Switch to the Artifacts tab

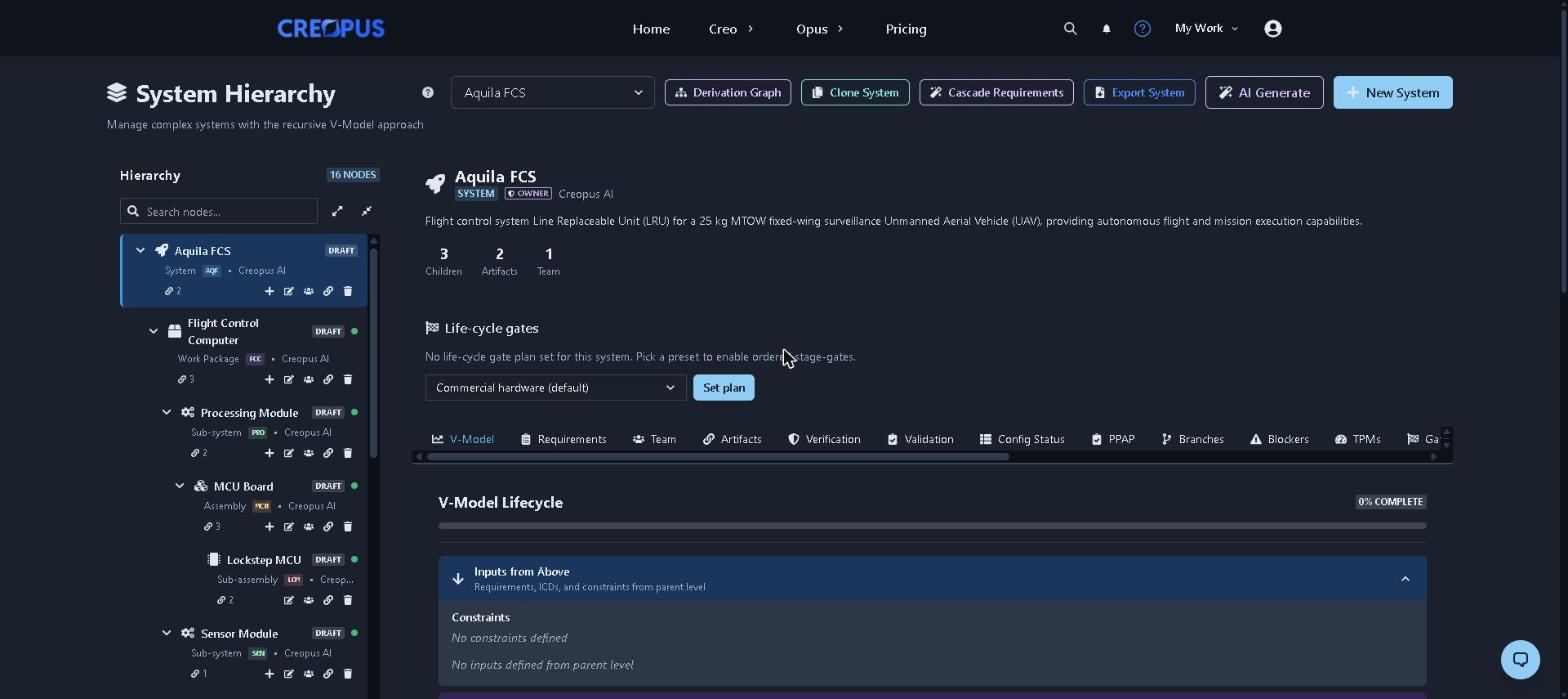coord(732,439)
